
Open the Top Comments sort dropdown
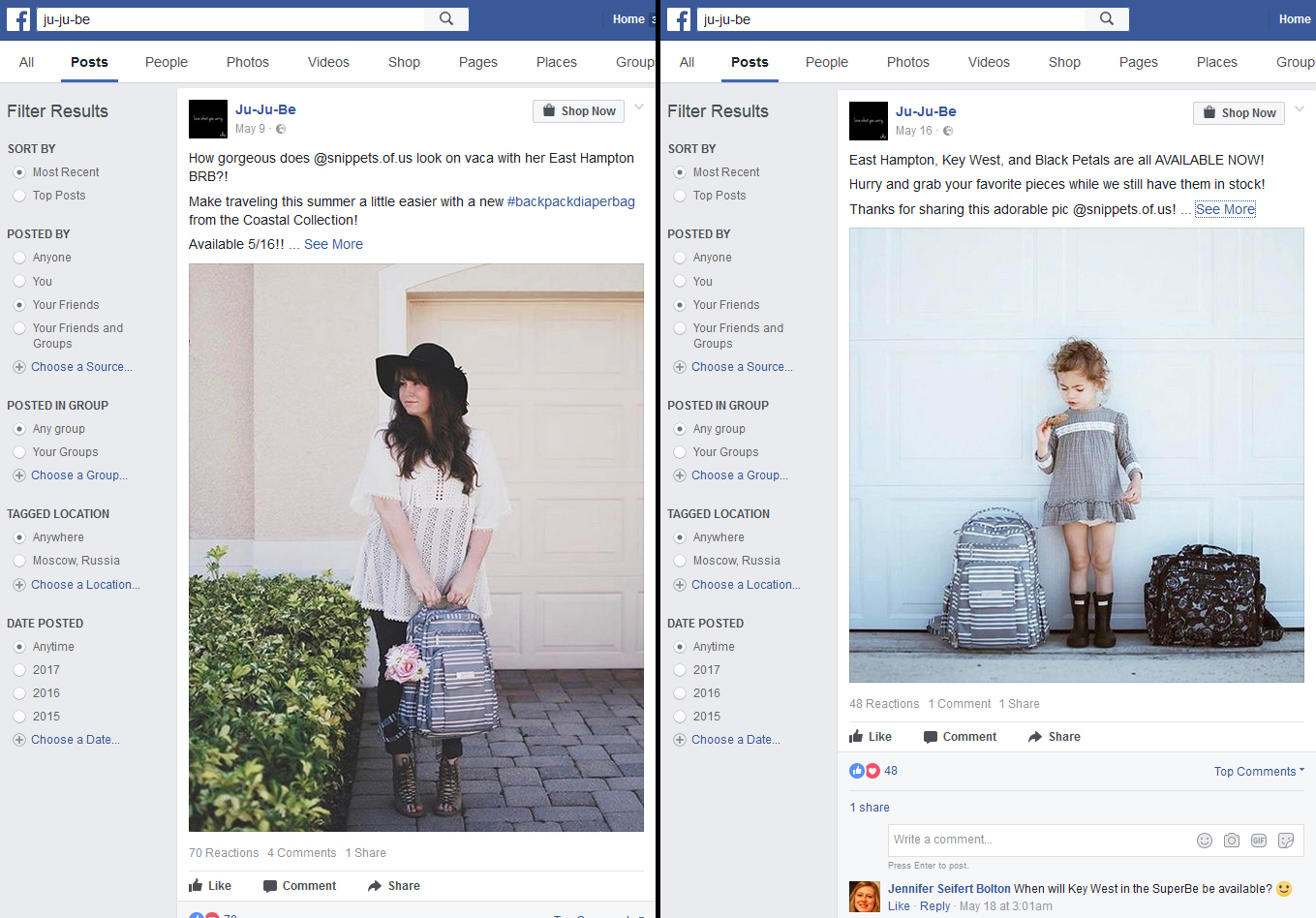coord(1259,772)
